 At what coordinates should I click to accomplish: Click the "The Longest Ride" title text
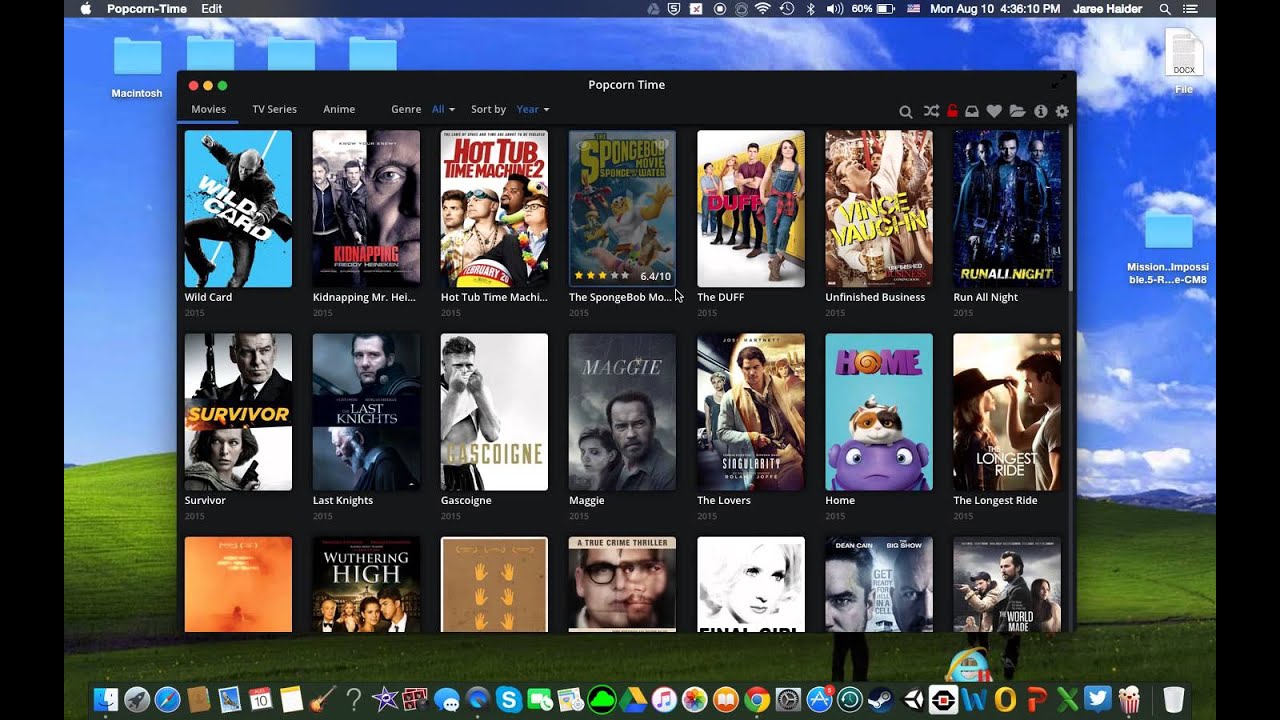[x=995, y=500]
